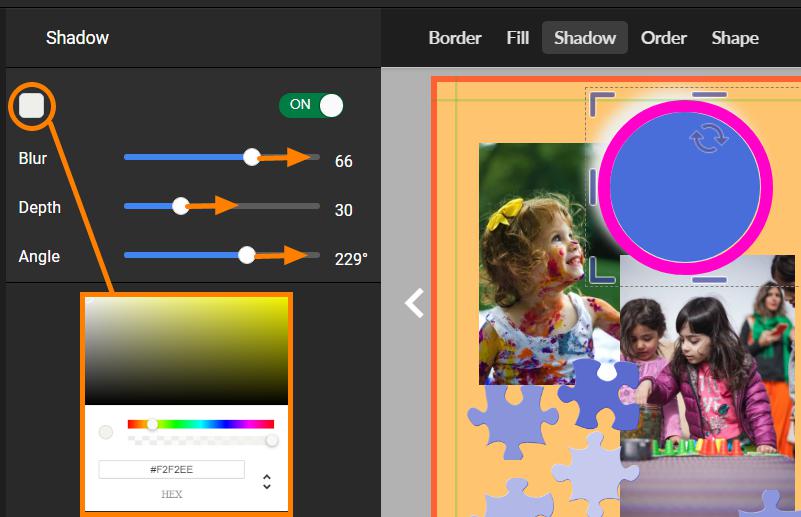
Task: Click the left middle resize handle
Action: pyautogui.click(x=593, y=187)
